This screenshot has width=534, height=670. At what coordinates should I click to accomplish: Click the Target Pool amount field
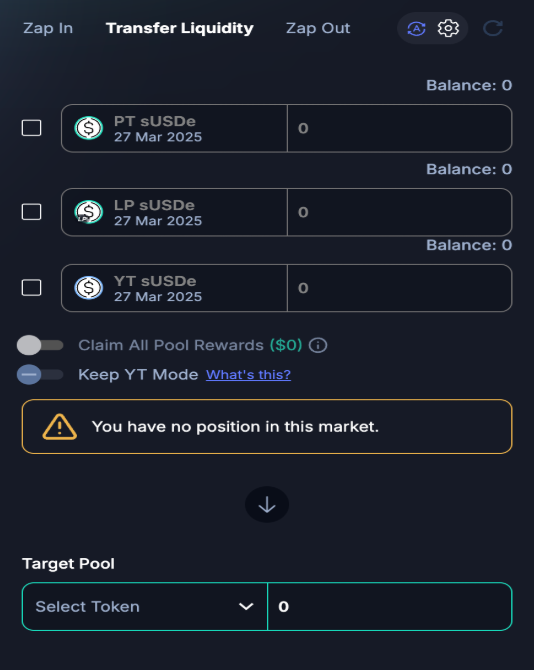pyautogui.click(x=390, y=606)
